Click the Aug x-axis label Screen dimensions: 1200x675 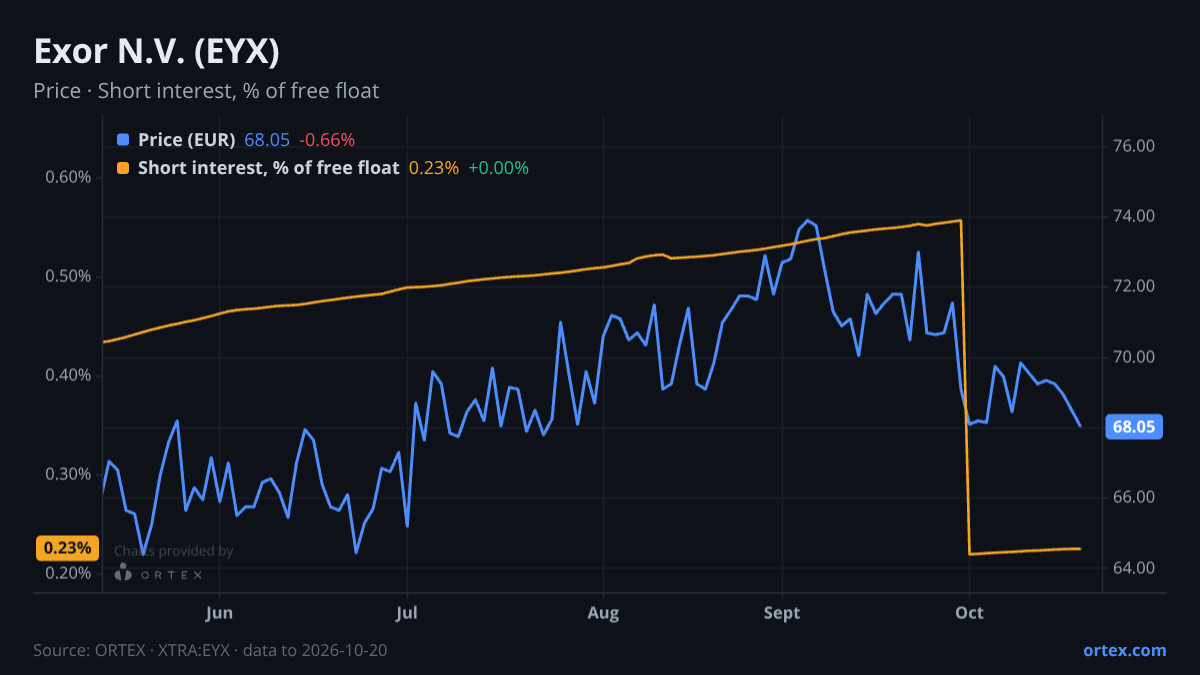click(x=603, y=612)
